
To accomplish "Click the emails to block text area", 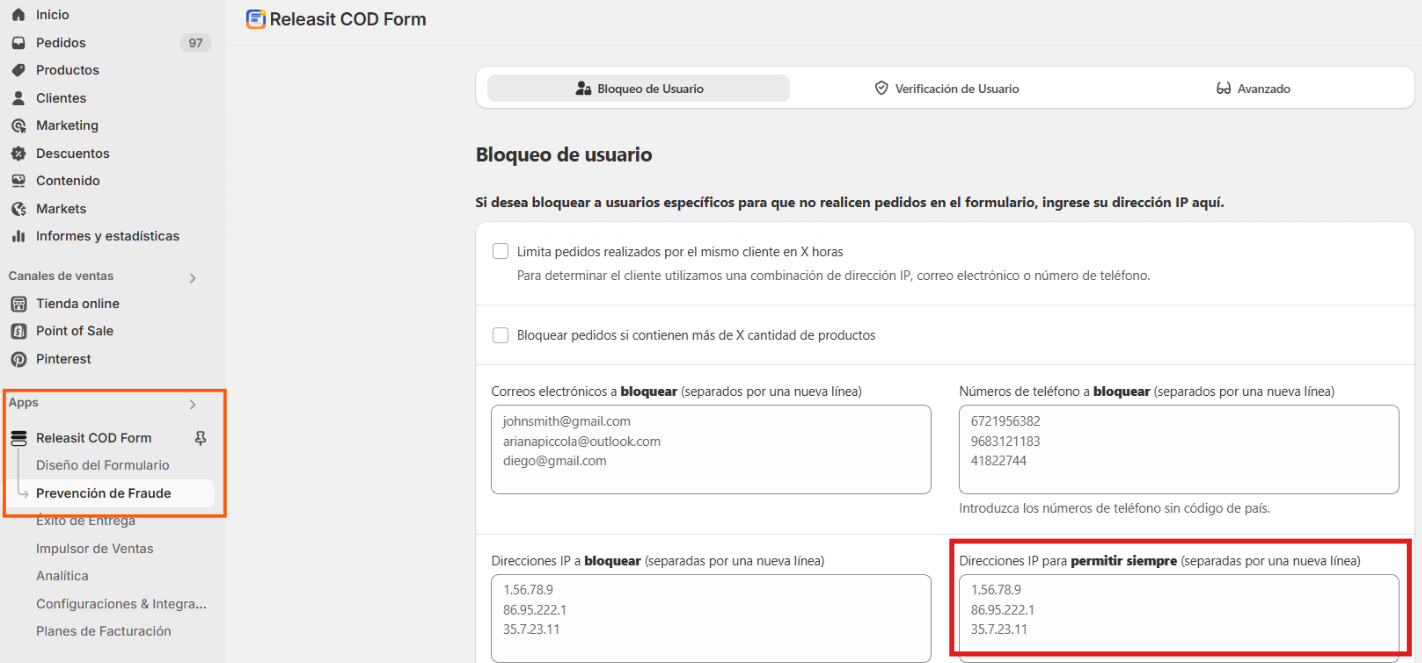I will [x=711, y=449].
